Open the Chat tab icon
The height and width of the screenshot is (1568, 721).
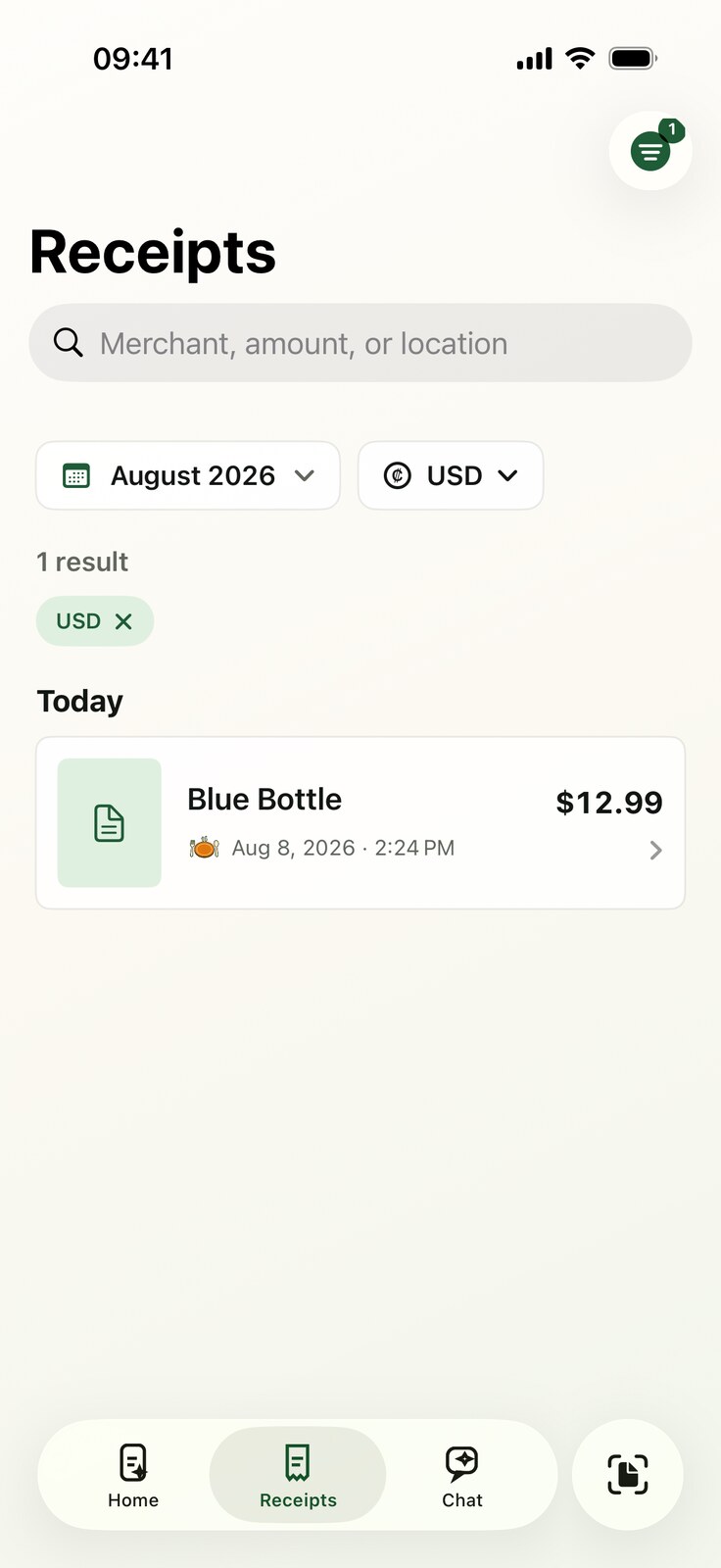pyautogui.click(x=461, y=1463)
